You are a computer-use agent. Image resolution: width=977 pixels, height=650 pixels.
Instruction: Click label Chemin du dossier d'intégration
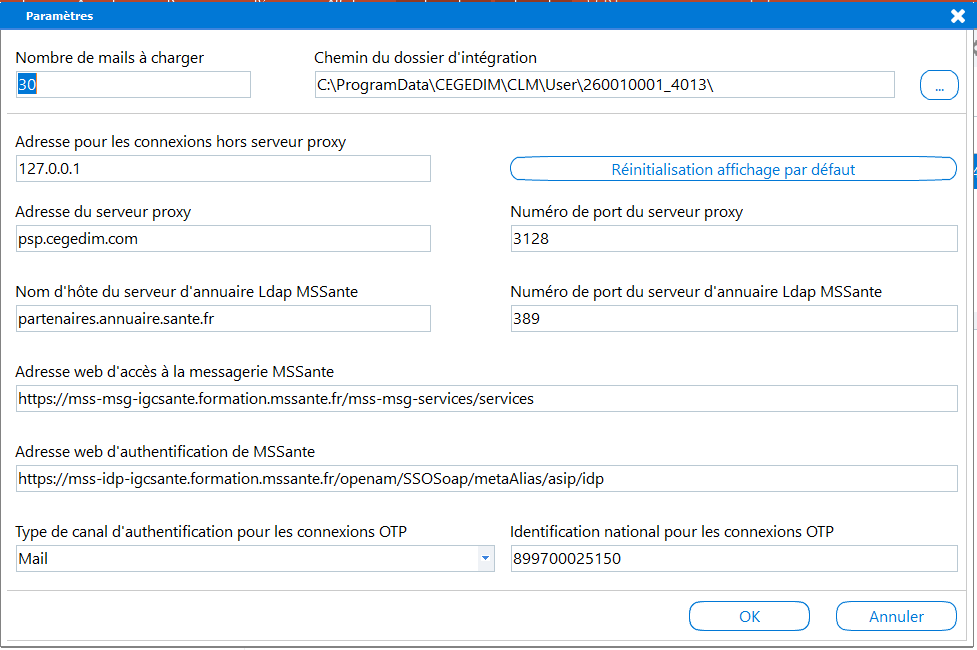[426, 58]
